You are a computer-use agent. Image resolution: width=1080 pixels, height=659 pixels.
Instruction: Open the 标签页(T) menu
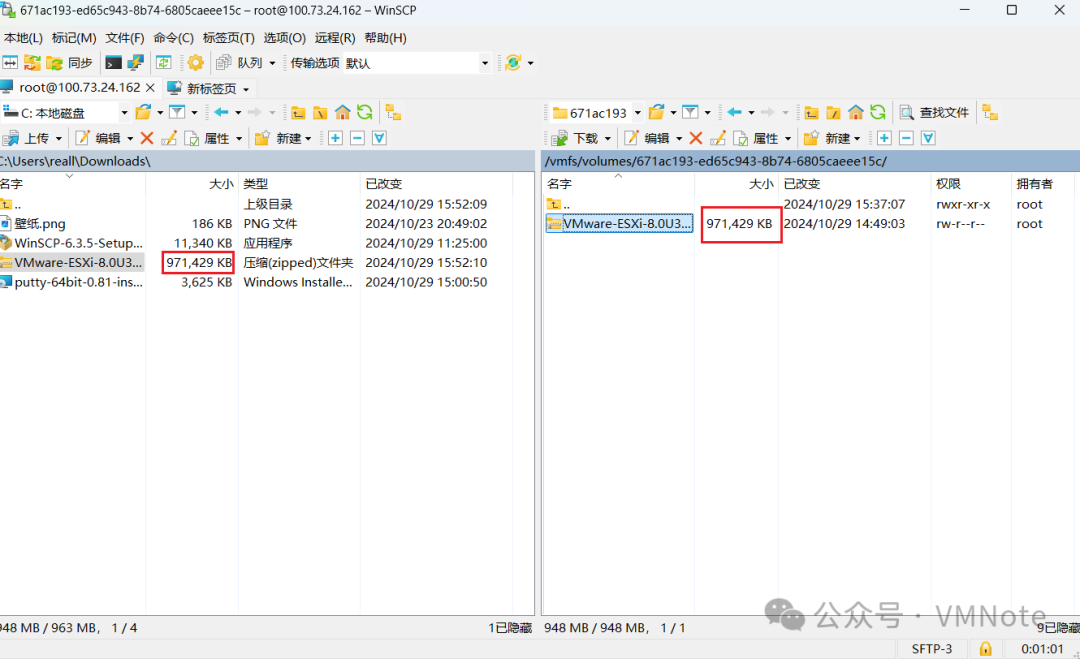coord(229,38)
